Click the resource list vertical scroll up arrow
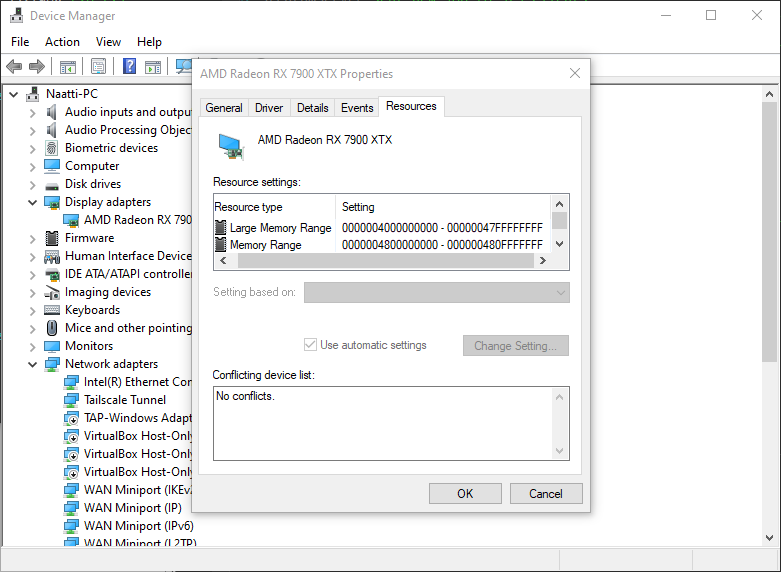 point(559,204)
